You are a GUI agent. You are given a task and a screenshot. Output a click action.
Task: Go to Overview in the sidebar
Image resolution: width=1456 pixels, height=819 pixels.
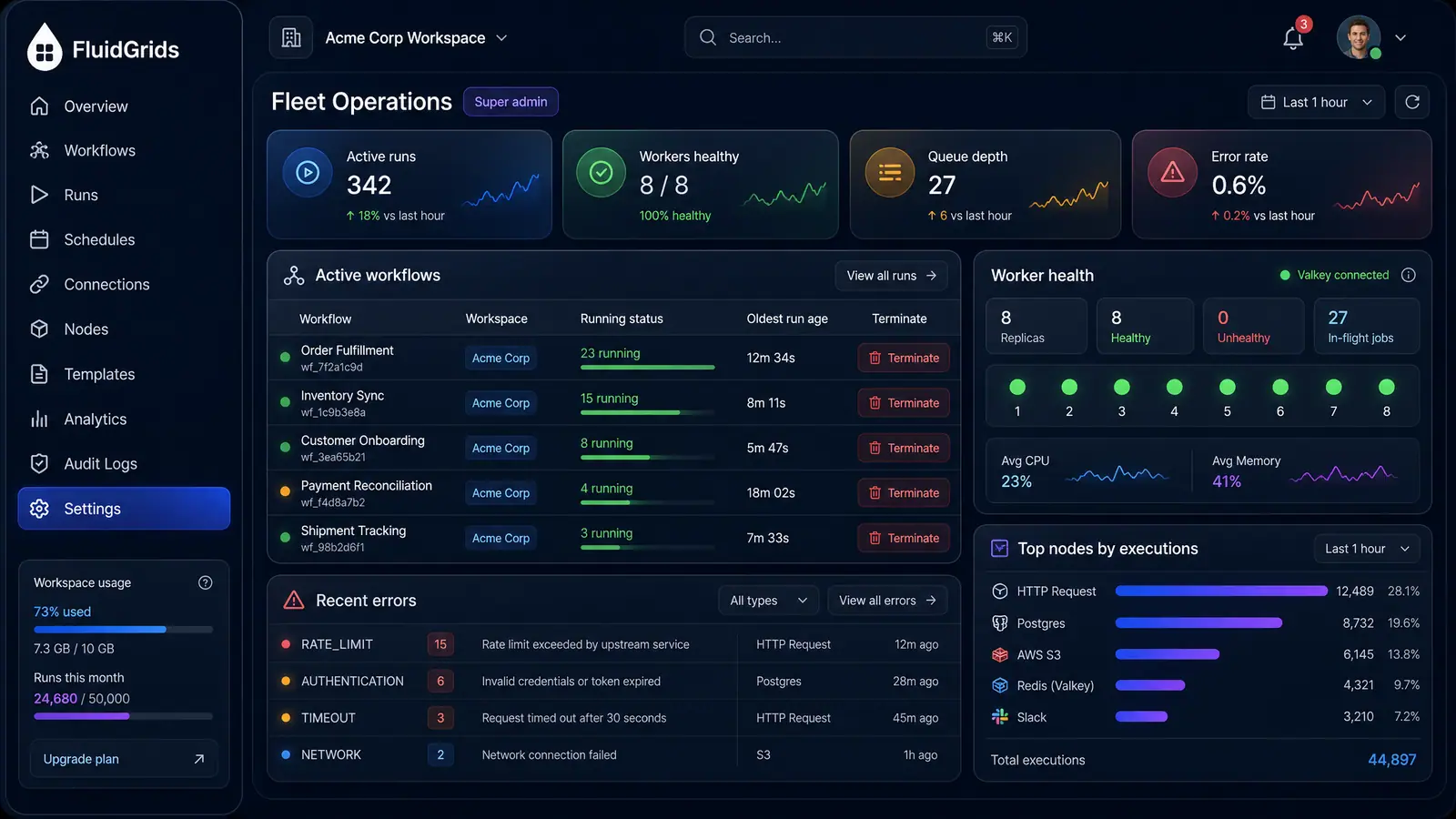pos(124,106)
